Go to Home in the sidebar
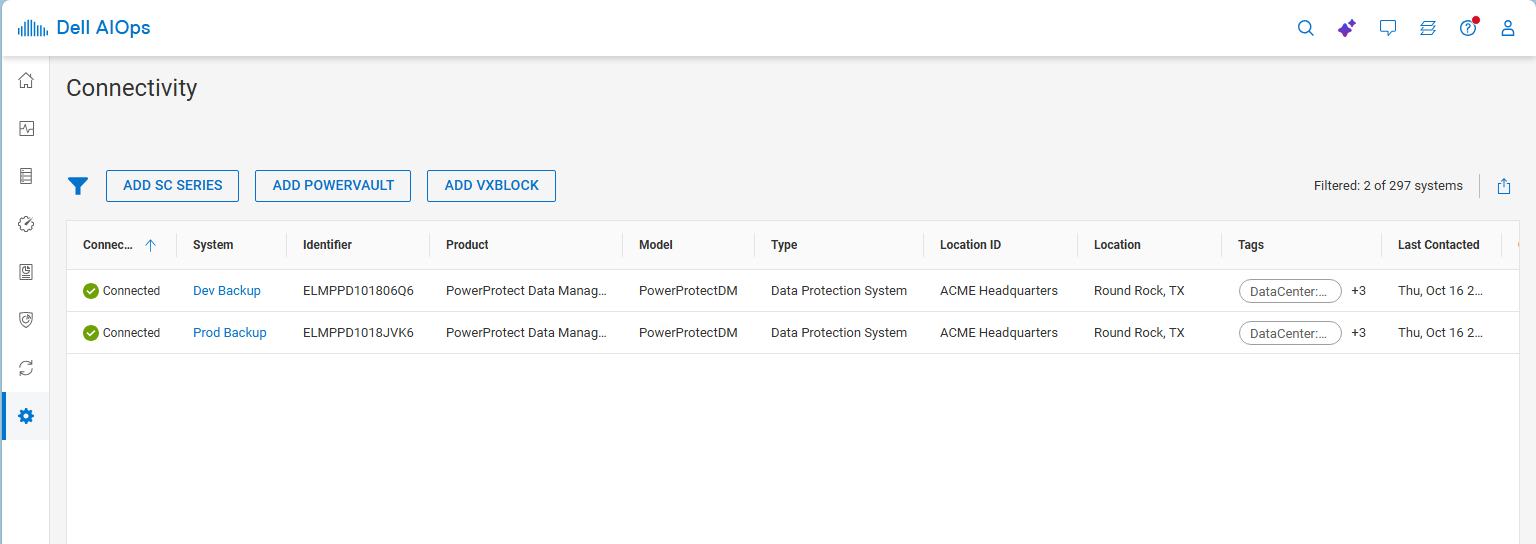Image resolution: width=1536 pixels, height=544 pixels. (x=26, y=80)
